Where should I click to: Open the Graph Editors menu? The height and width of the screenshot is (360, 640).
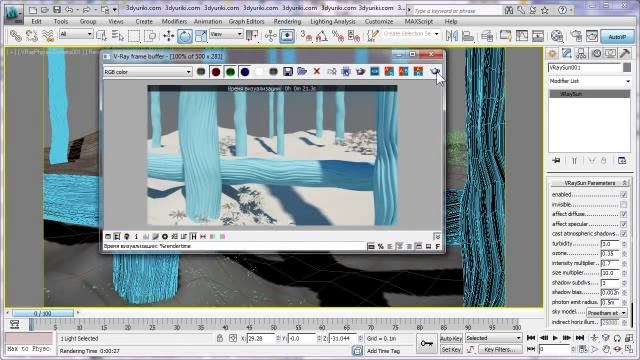(x=247, y=21)
